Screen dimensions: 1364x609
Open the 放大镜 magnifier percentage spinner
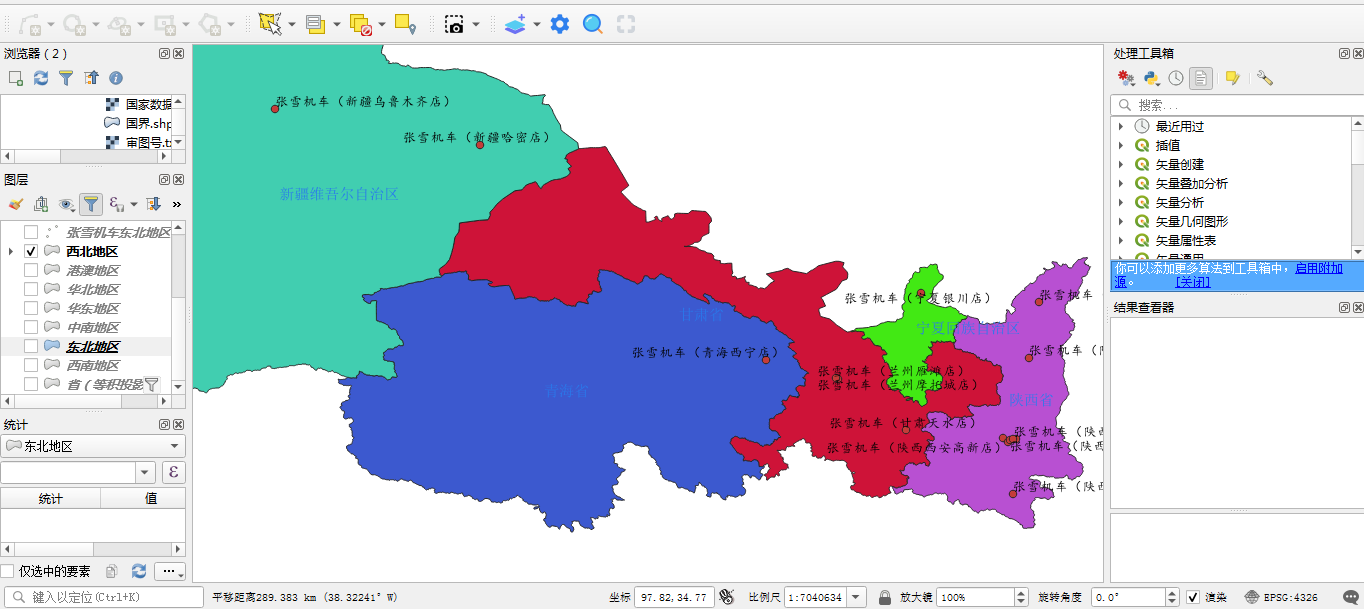click(1021, 597)
